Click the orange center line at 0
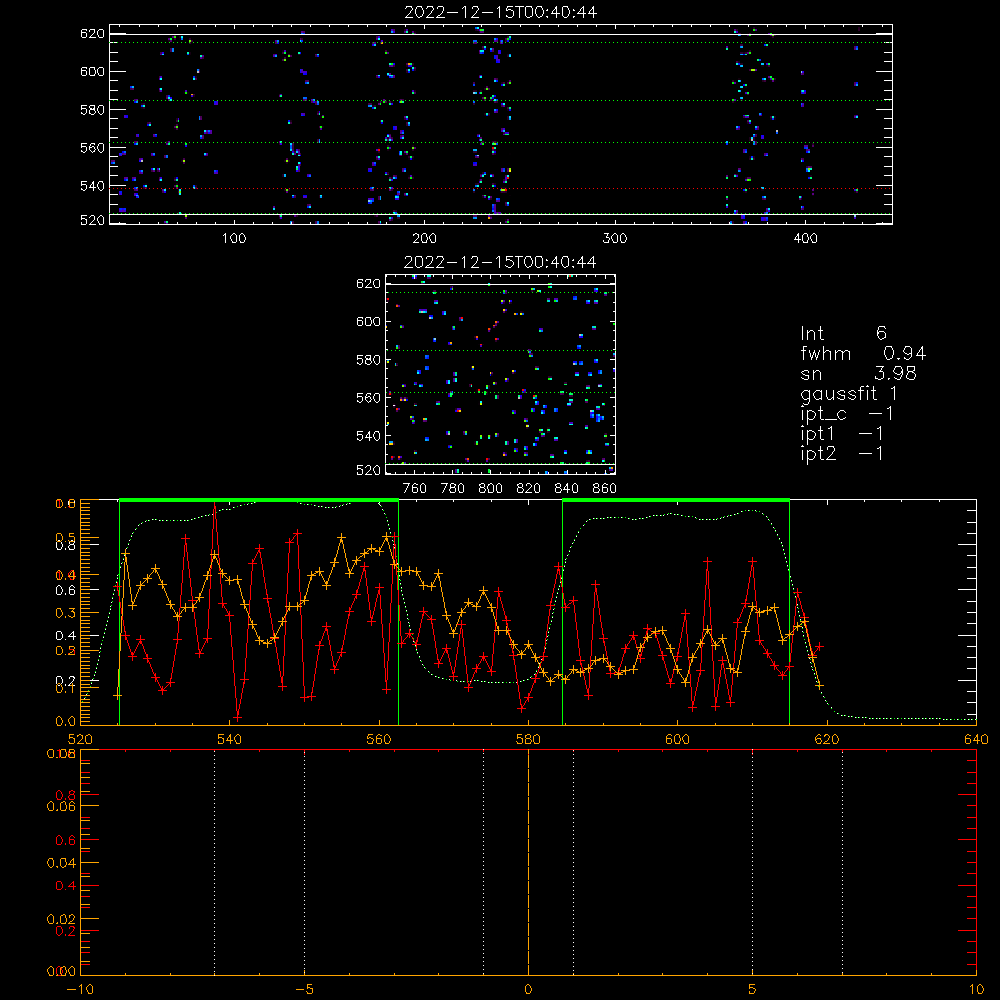This screenshot has width=1000, height=1000. 528,863
